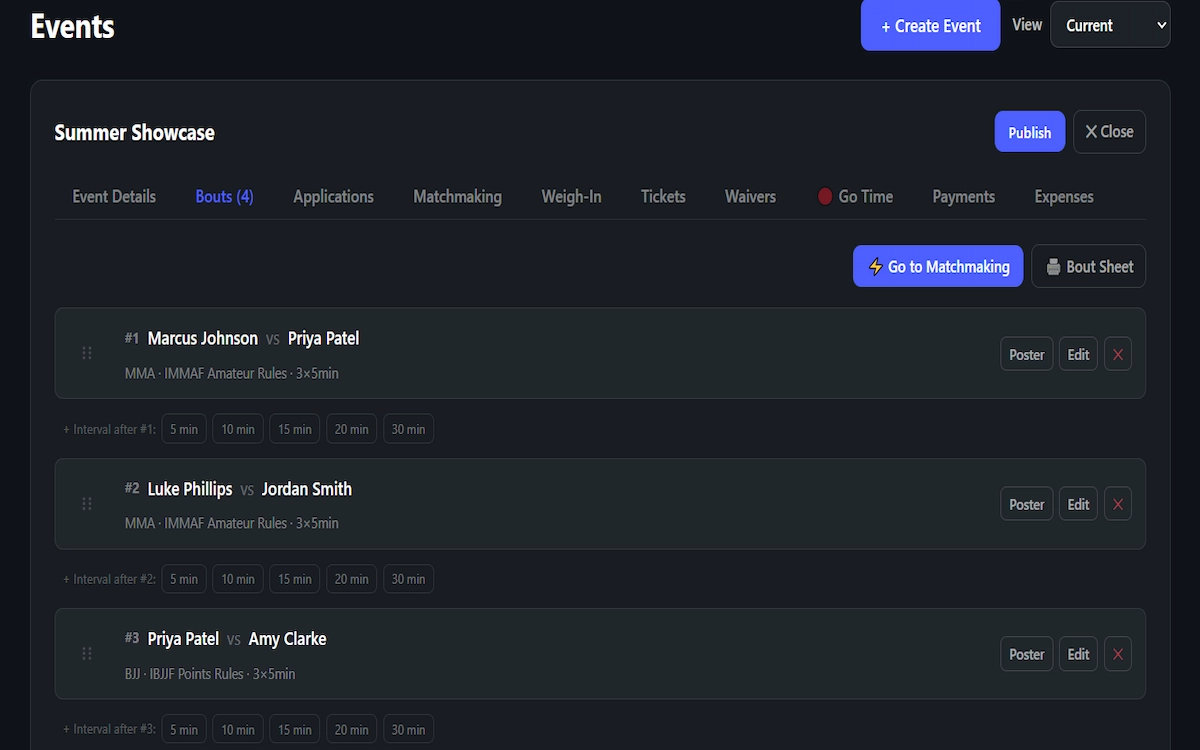This screenshot has width=1200, height=750.
Task: Add 5 min interval after bout #1
Action: pyautogui.click(x=184, y=429)
